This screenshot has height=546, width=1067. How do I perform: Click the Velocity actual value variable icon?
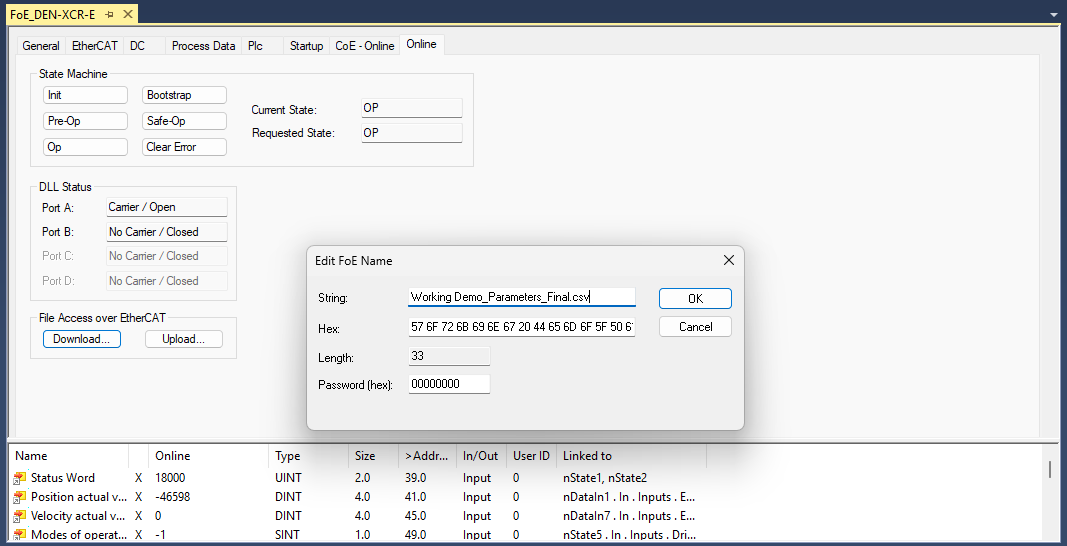pyautogui.click(x=20, y=517)
